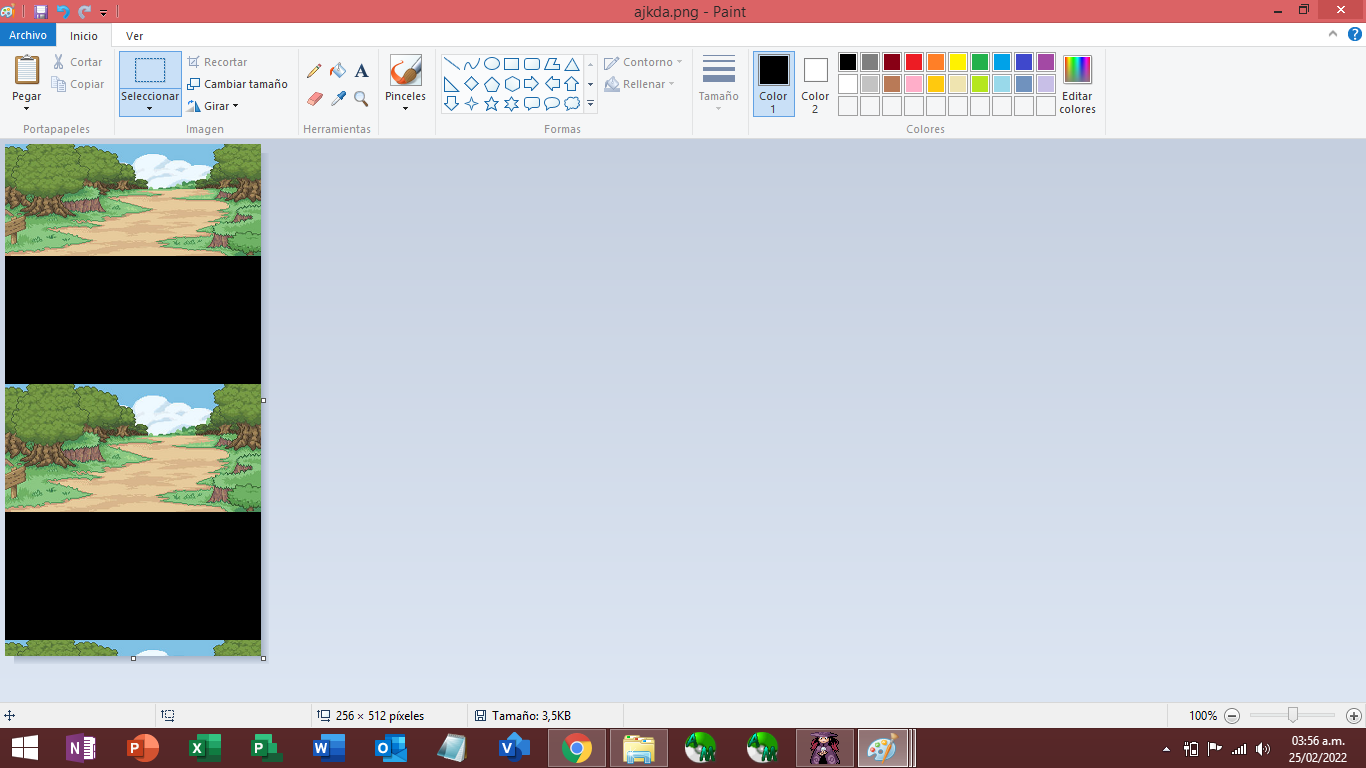The width and height of the screenshot is (1366, 768).
Task: Click the Save icon in title bar
Action: point(40,12)
